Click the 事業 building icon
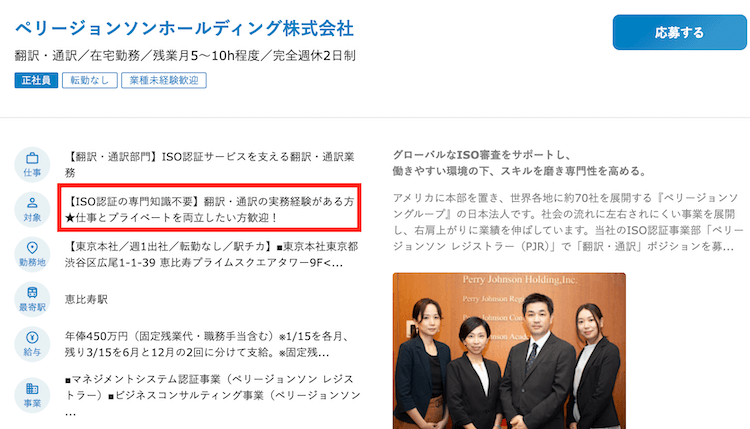Viewport: 750px width, 429px height. click(x=32, y=396)
